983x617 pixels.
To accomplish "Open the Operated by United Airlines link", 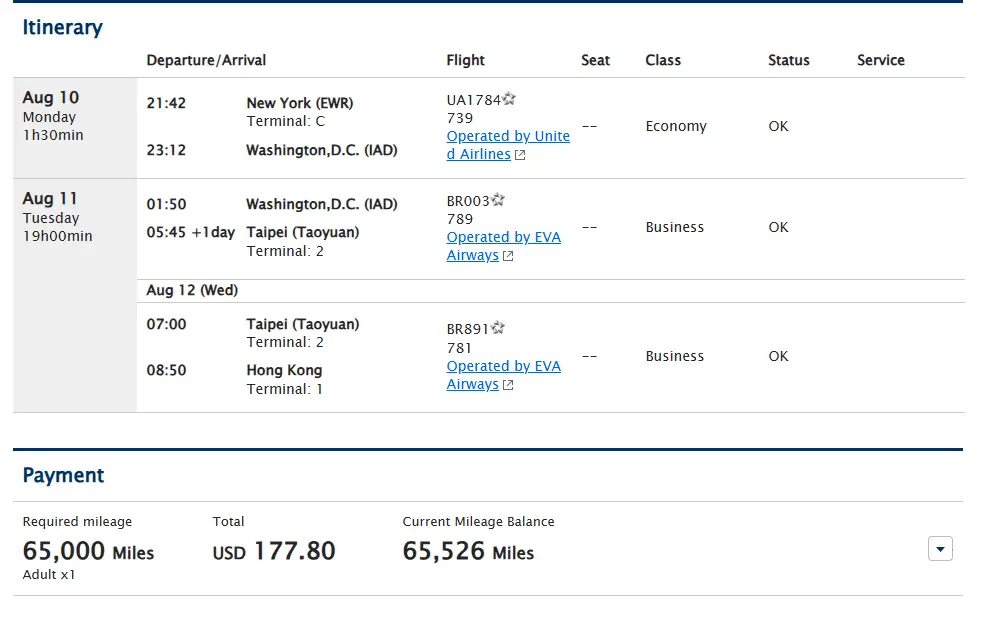I will [x=508, y=137].
